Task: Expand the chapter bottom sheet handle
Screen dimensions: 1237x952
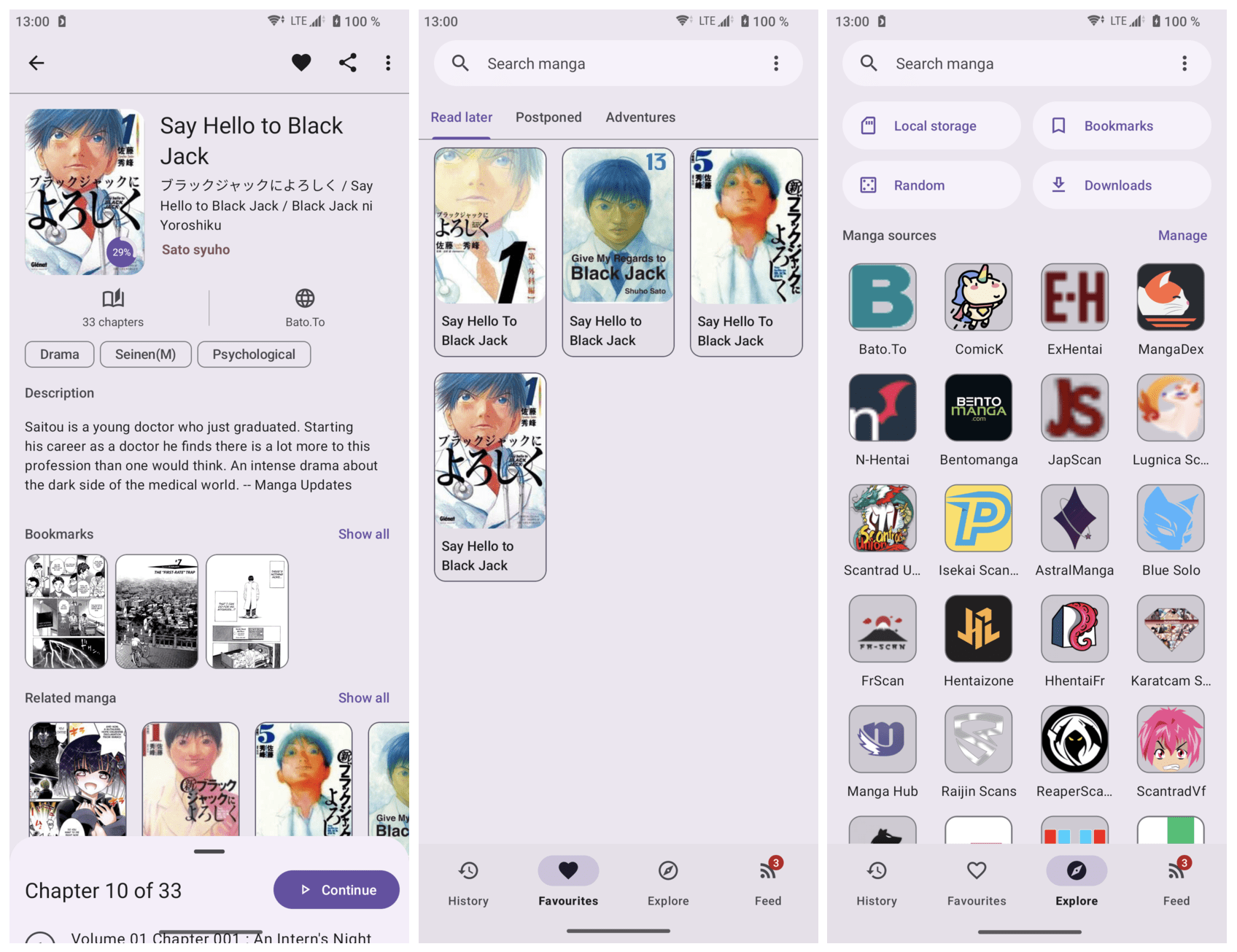Action: click(x=209, y=851)
